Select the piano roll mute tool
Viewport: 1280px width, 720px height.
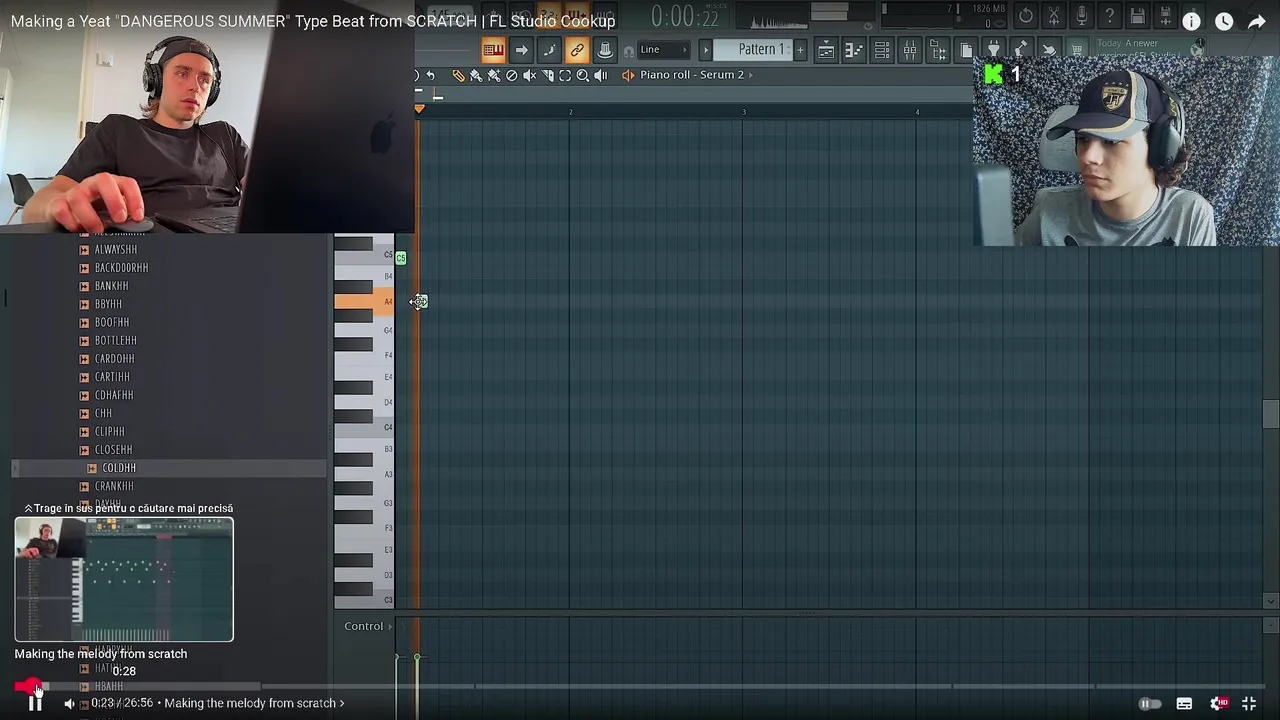[x=530, y=75]
